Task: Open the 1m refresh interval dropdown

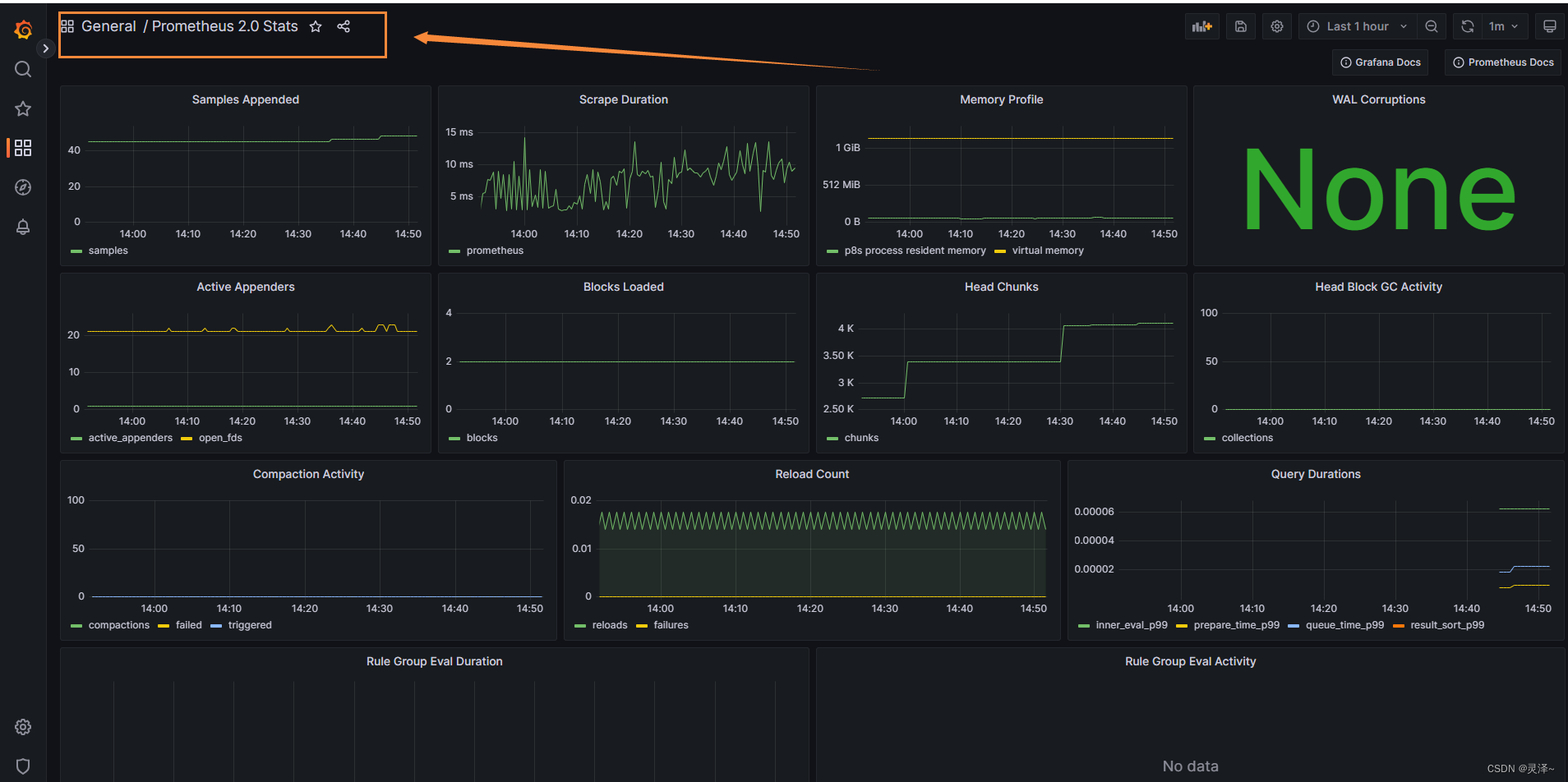Action: point(1505,26)
